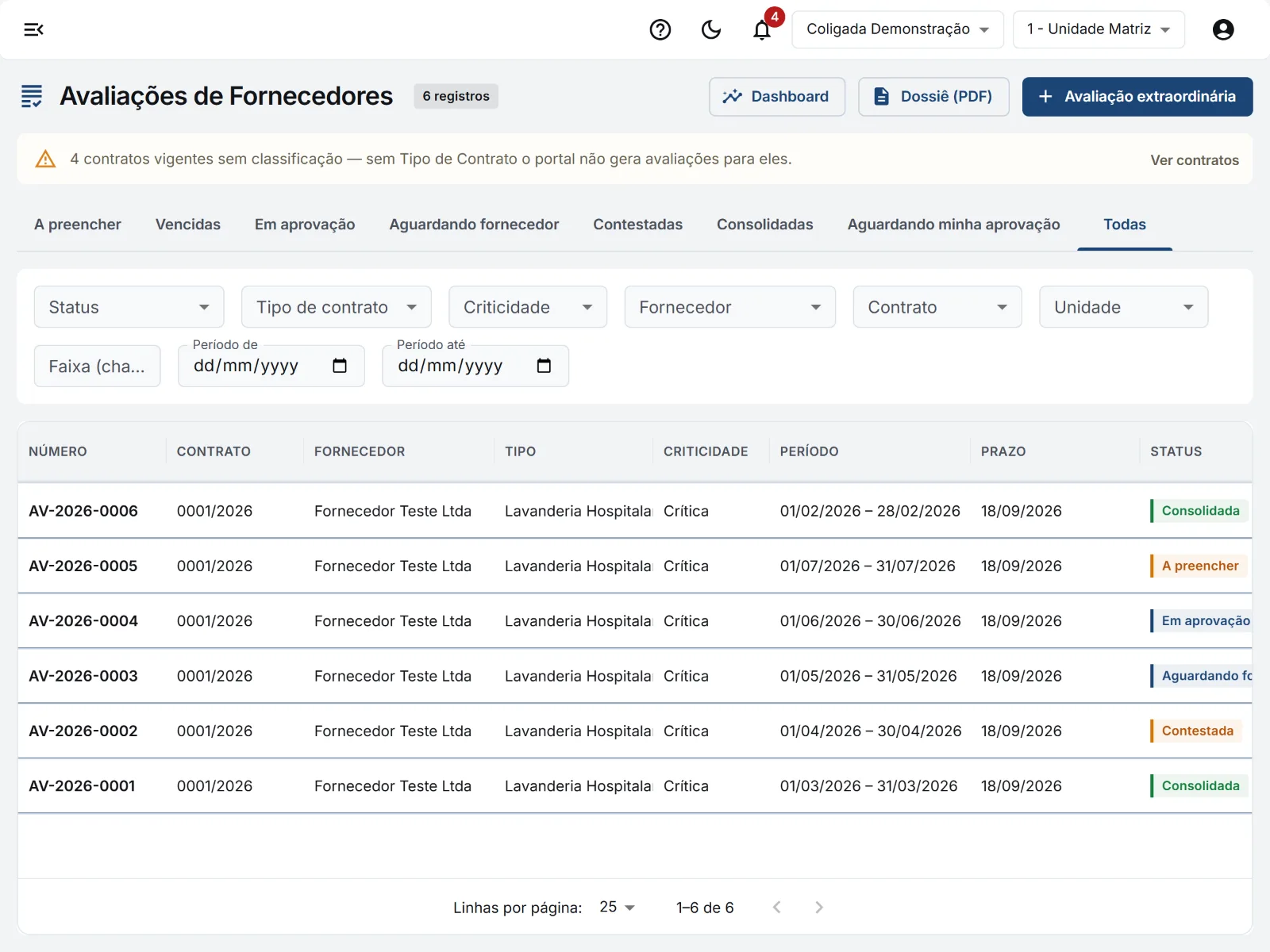Click the Contestada status chip

coord(1196,731)
